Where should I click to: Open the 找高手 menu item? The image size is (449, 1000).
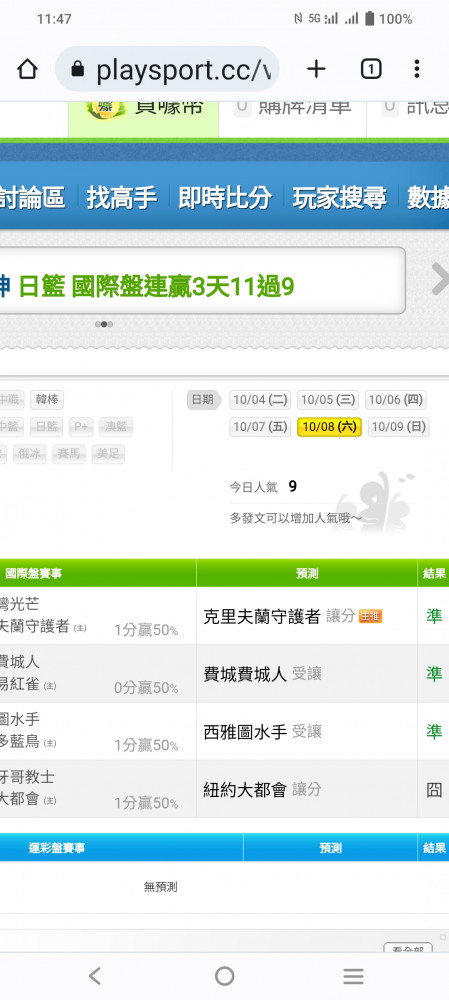point(122,198)
